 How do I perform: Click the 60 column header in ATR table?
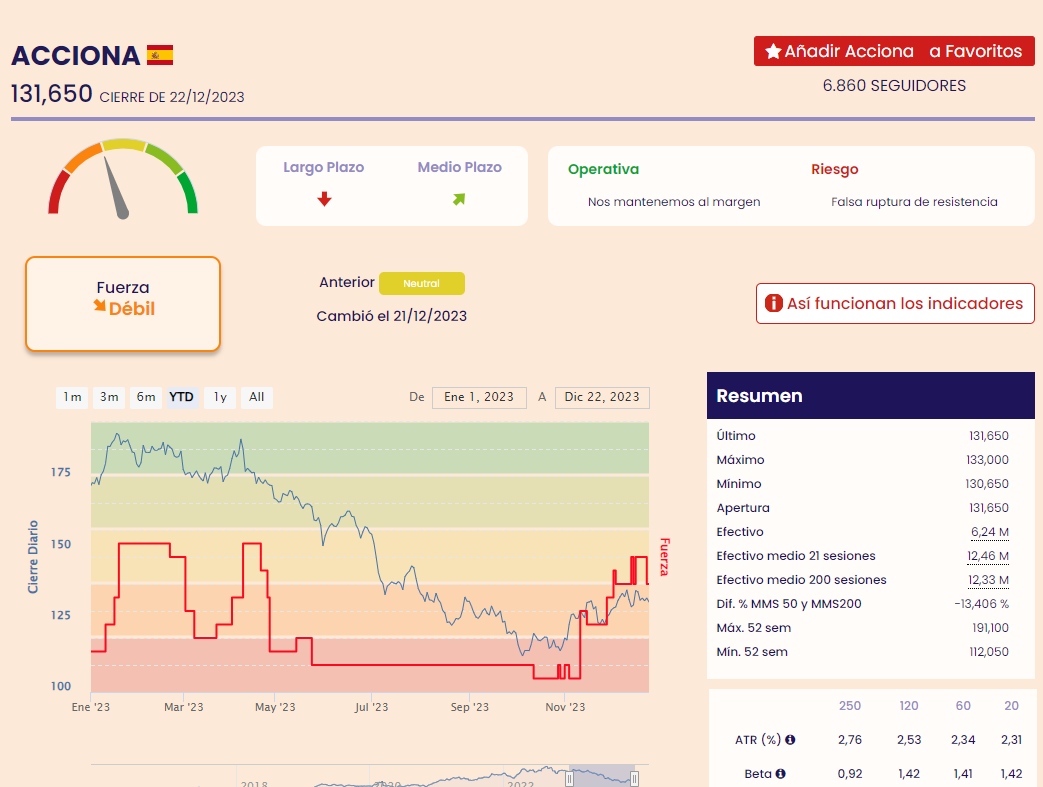pos(963,706)
